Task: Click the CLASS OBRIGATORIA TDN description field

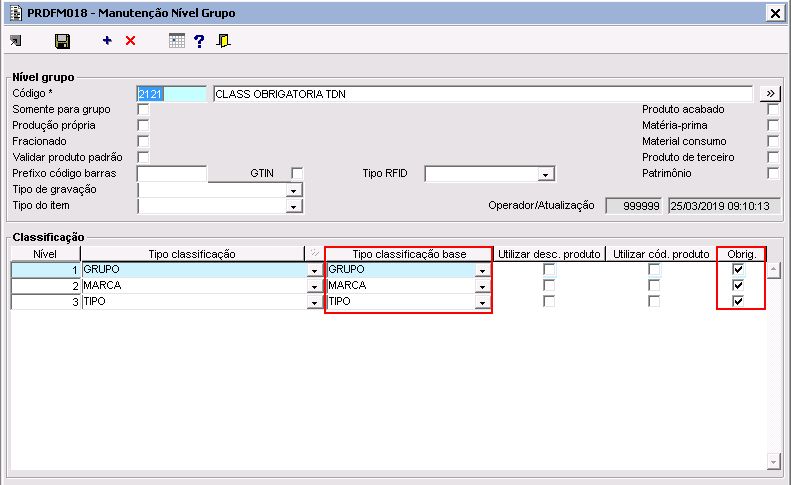Action: click(x=483, y=94)
